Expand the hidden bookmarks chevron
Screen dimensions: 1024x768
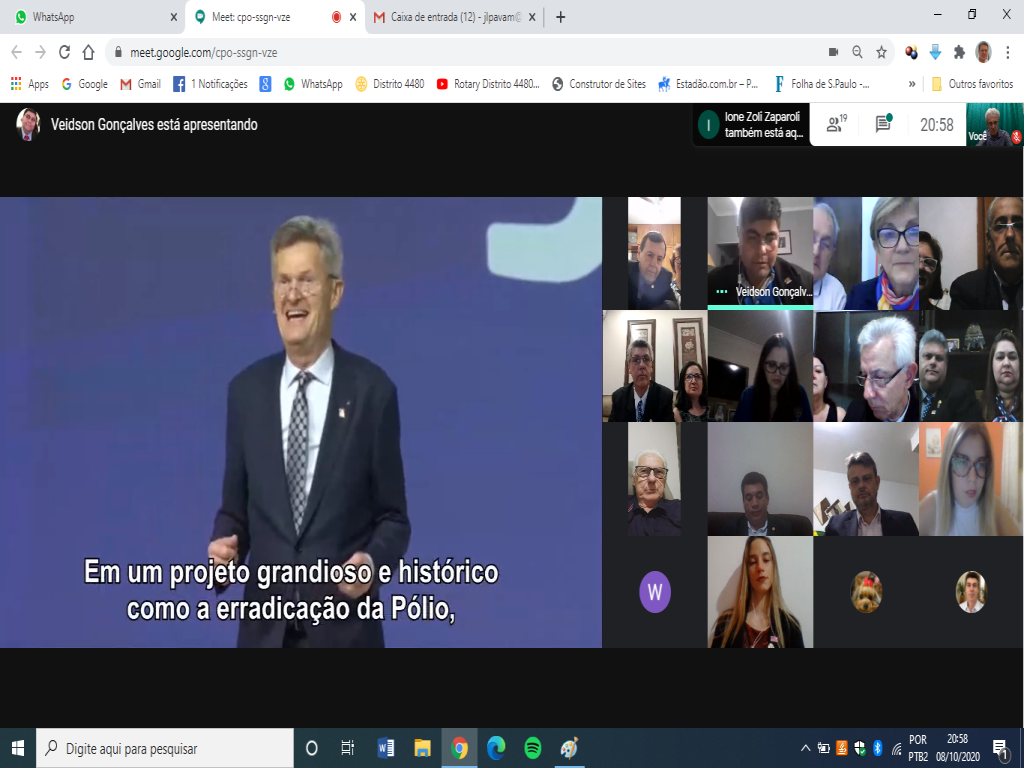tap(912, 84)
